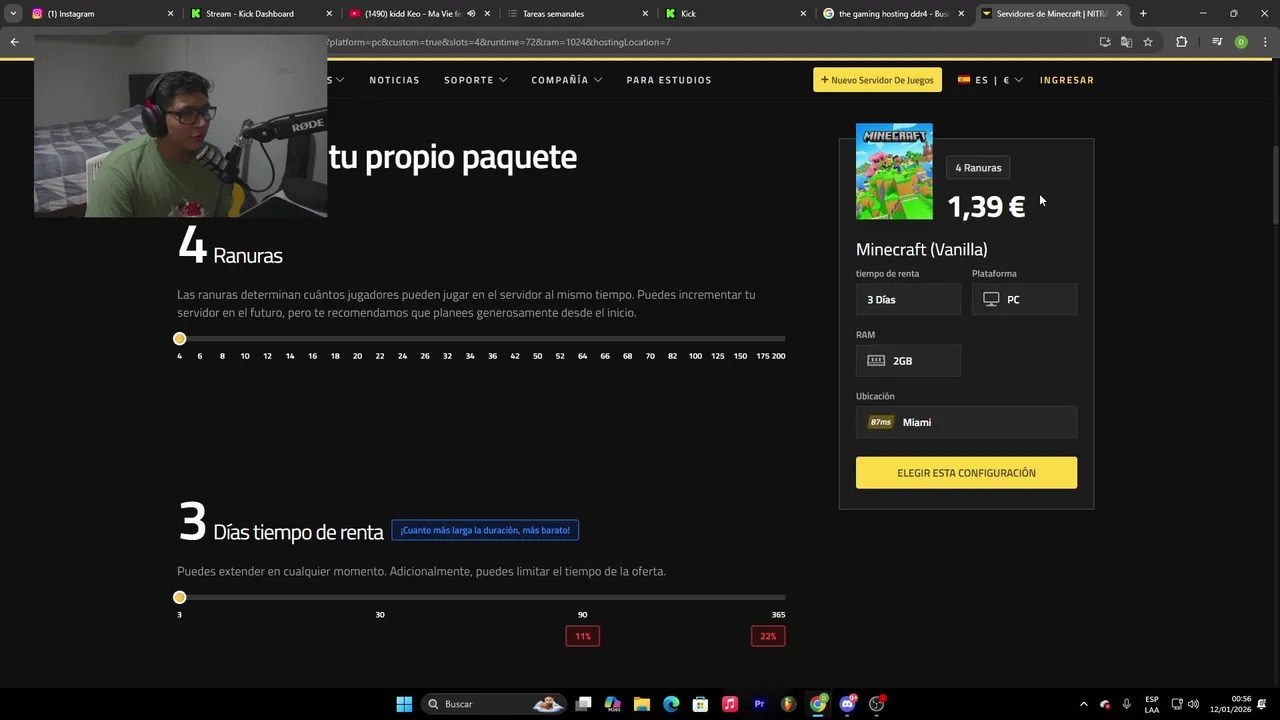Image resolution: width=1280 pixels, height=720 pixels.
Task: Open the extensions puzzle icon
Action: tap(1182, 42)
